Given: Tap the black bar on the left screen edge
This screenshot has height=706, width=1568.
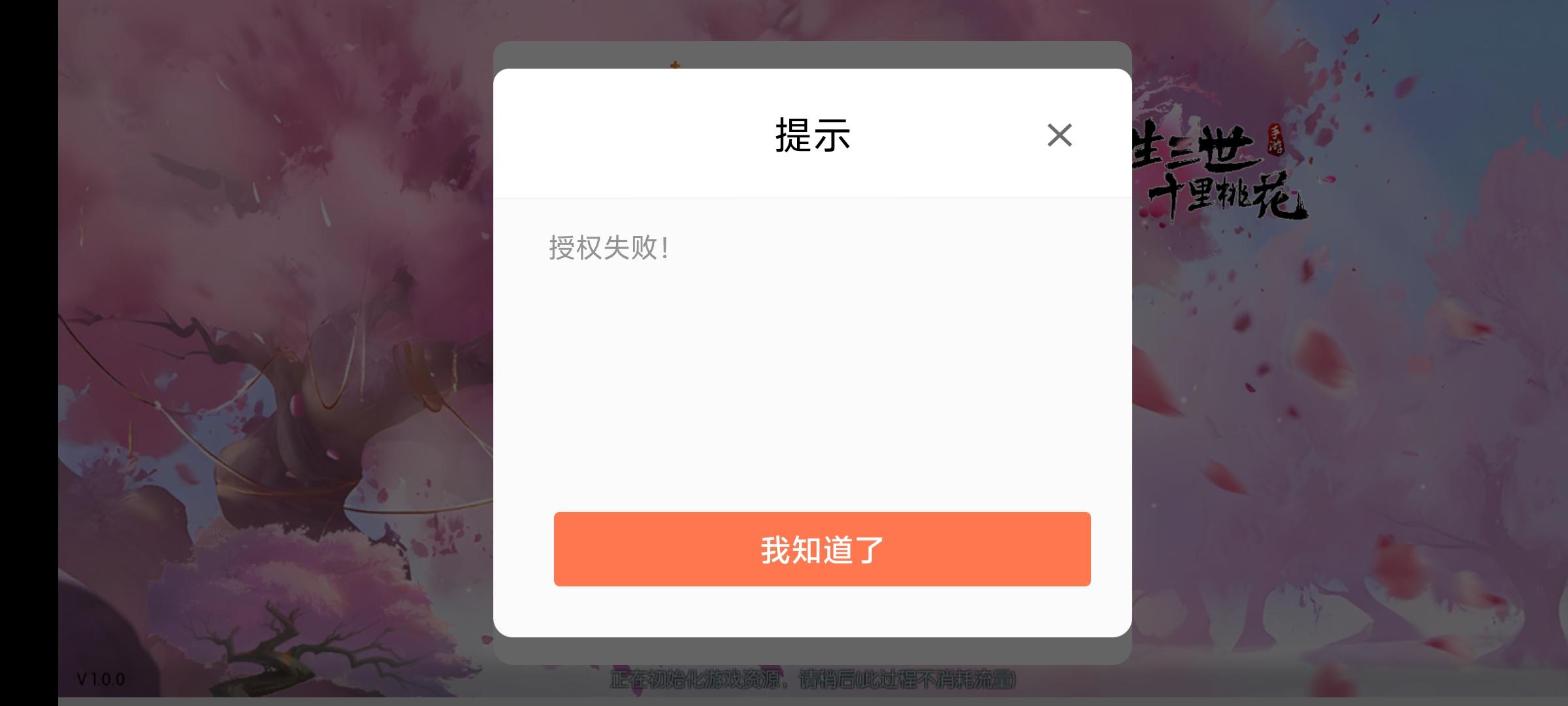Looking at the screenshot, I should 29,353.
